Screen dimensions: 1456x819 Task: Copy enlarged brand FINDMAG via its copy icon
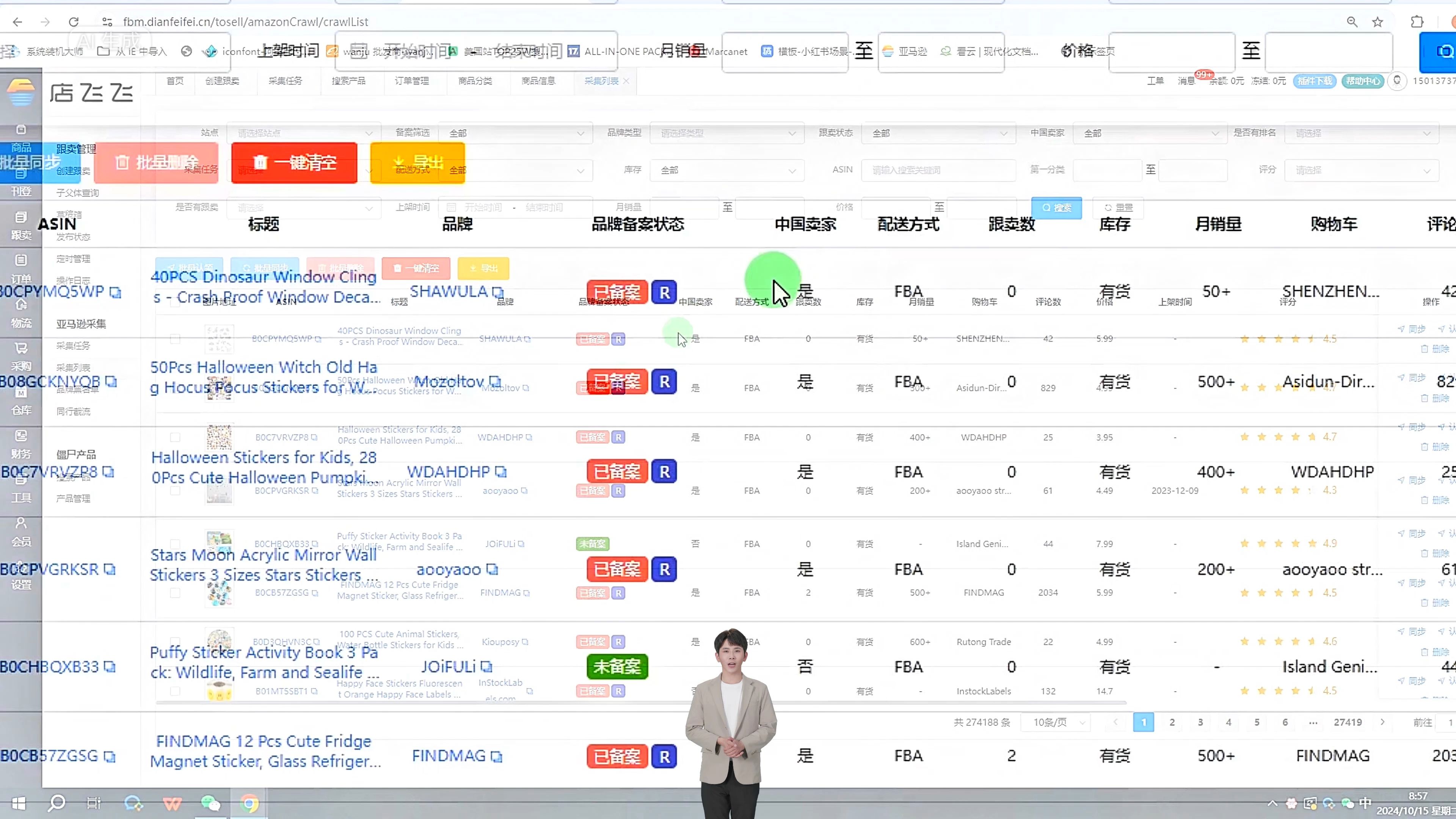coord(496,756)
